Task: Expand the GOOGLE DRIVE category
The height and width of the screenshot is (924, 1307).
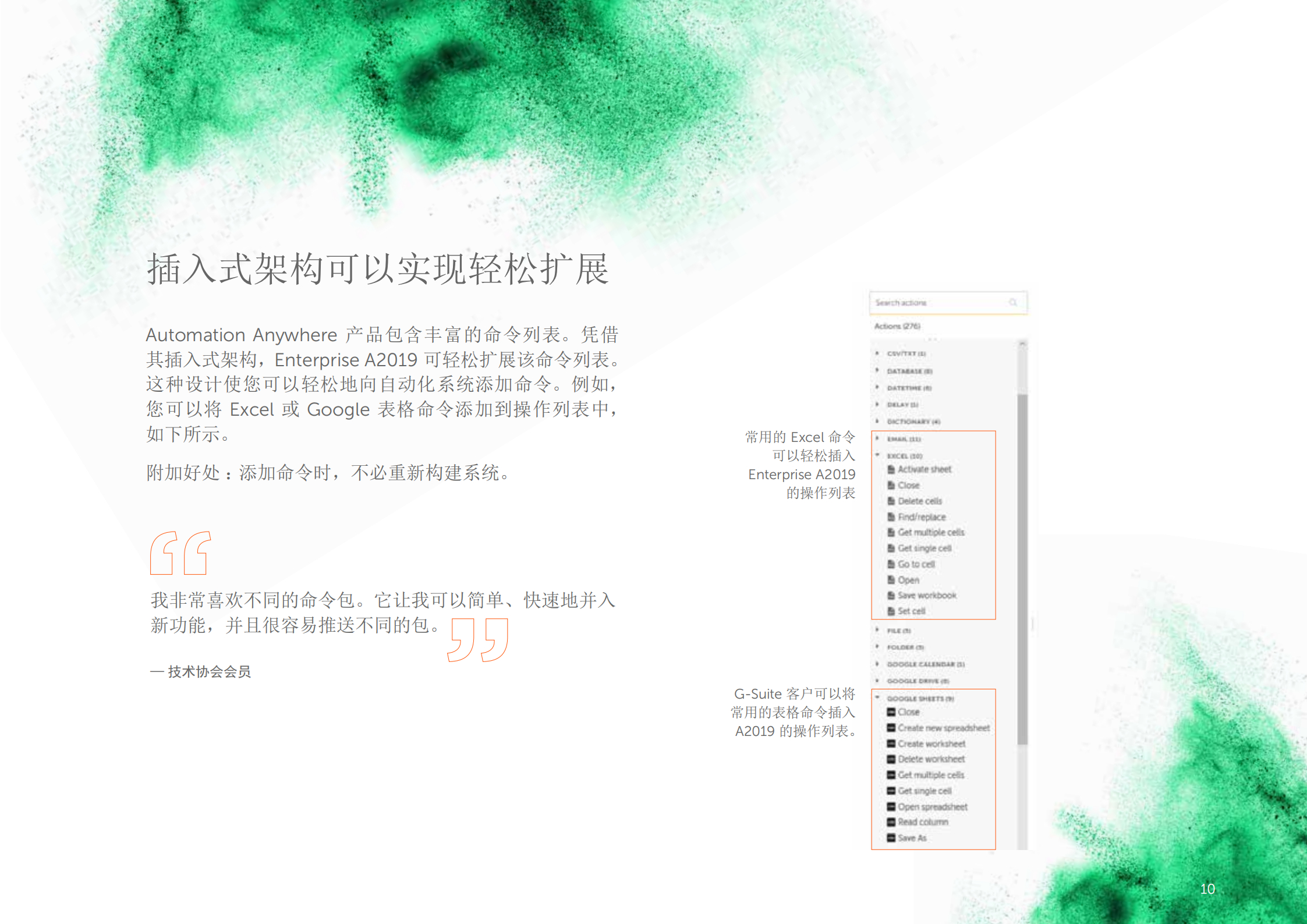Action: [x=878, y=681]
